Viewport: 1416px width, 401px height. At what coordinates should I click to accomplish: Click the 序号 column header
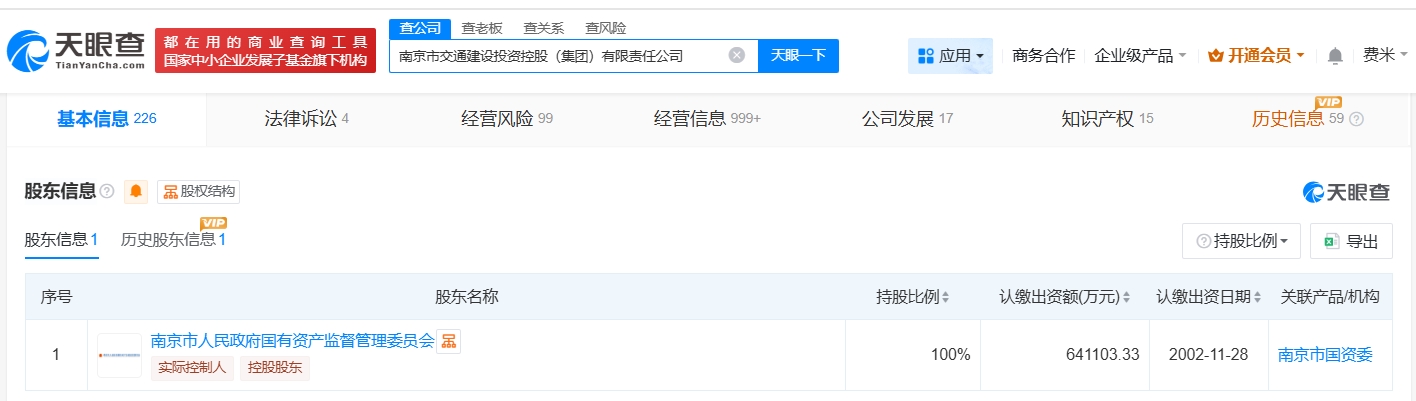pyautogui.click(x=56, y=297)
